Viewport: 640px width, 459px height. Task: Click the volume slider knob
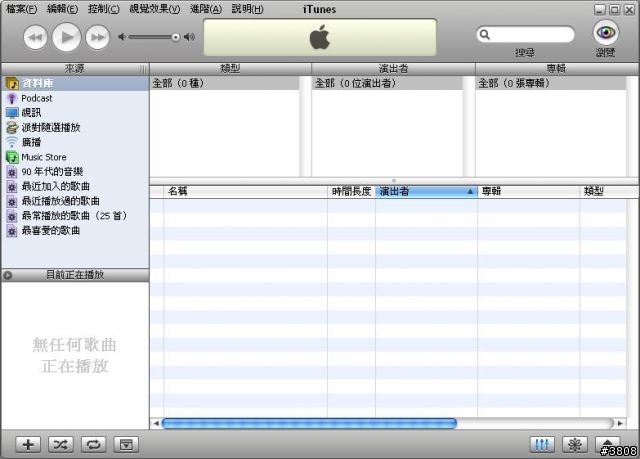coord(176,37)
